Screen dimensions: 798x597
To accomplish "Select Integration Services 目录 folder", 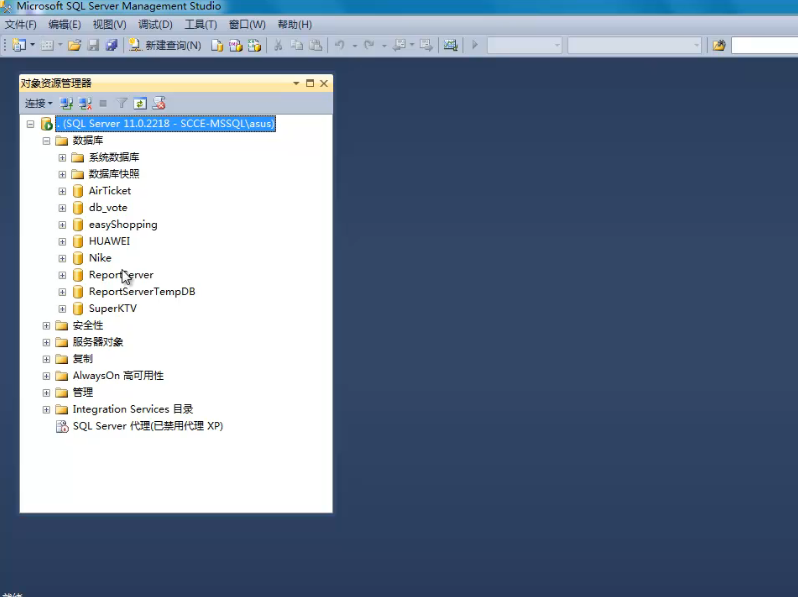I will click(132, 409).
